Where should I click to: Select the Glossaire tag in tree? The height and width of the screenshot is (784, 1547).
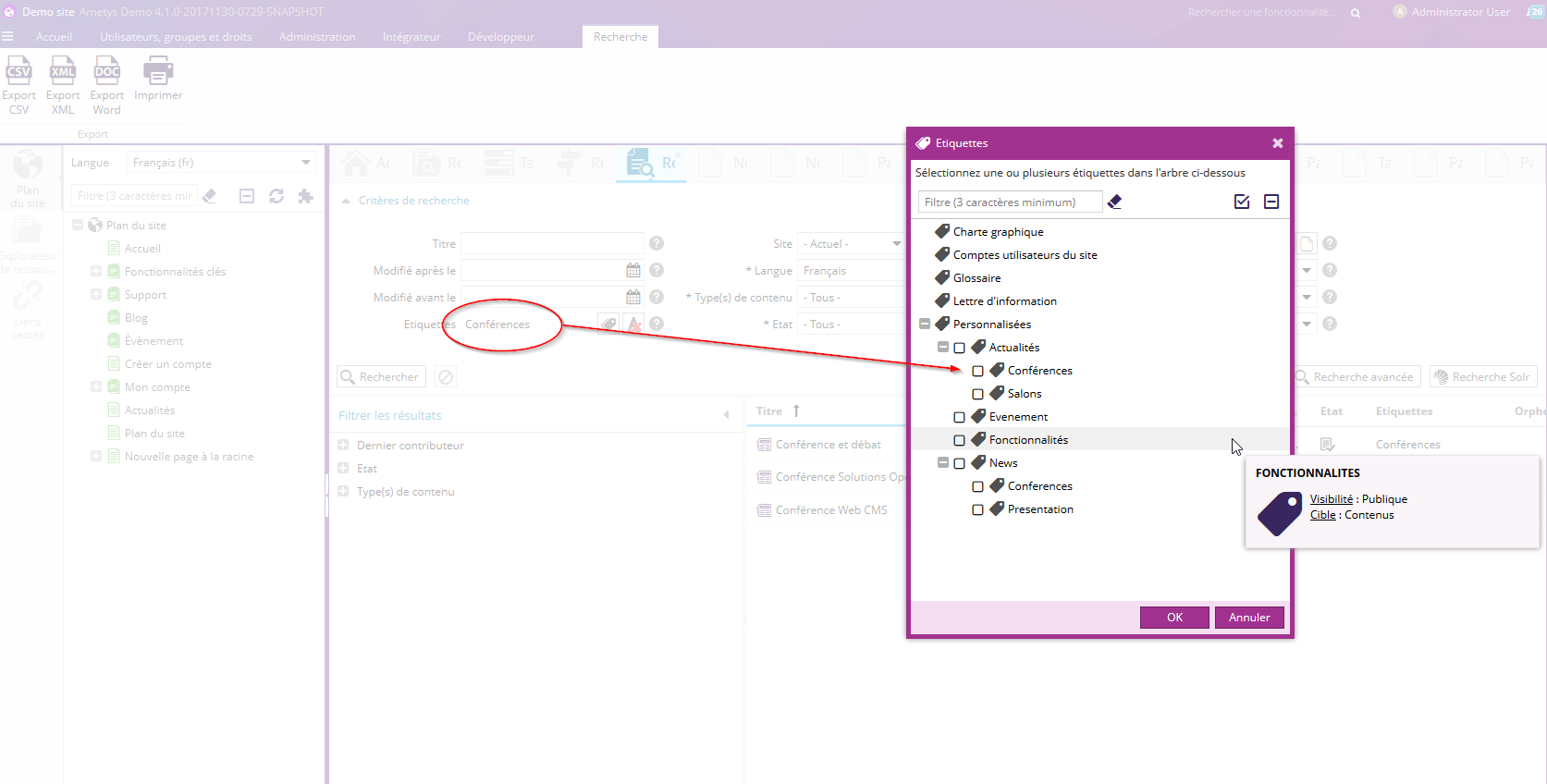click(976, 278)
